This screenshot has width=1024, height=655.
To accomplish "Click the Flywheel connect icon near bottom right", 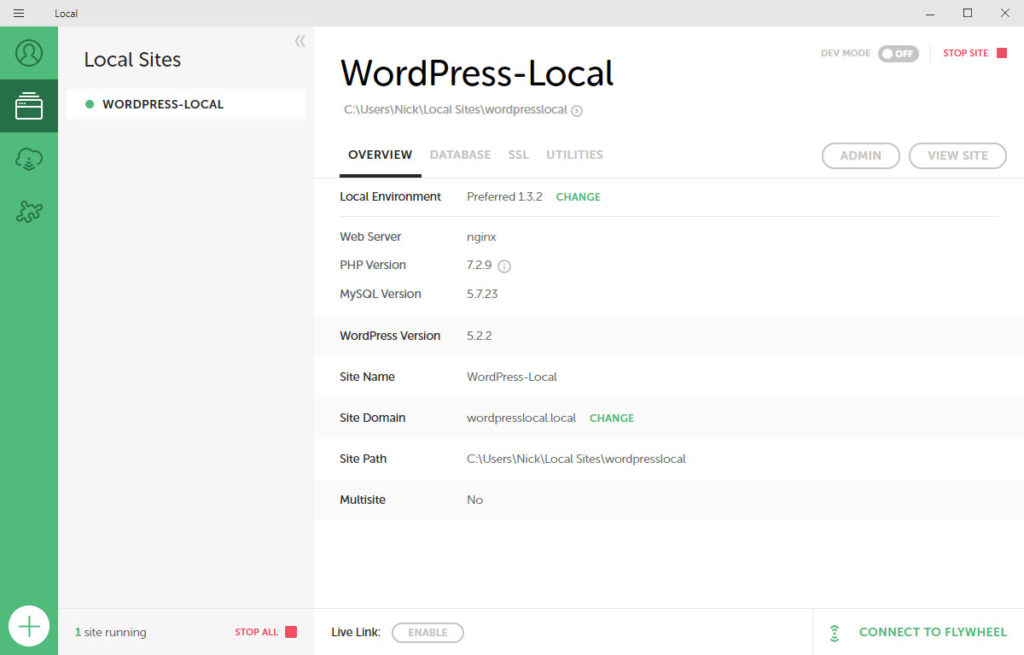I will [x=834, y=632].
